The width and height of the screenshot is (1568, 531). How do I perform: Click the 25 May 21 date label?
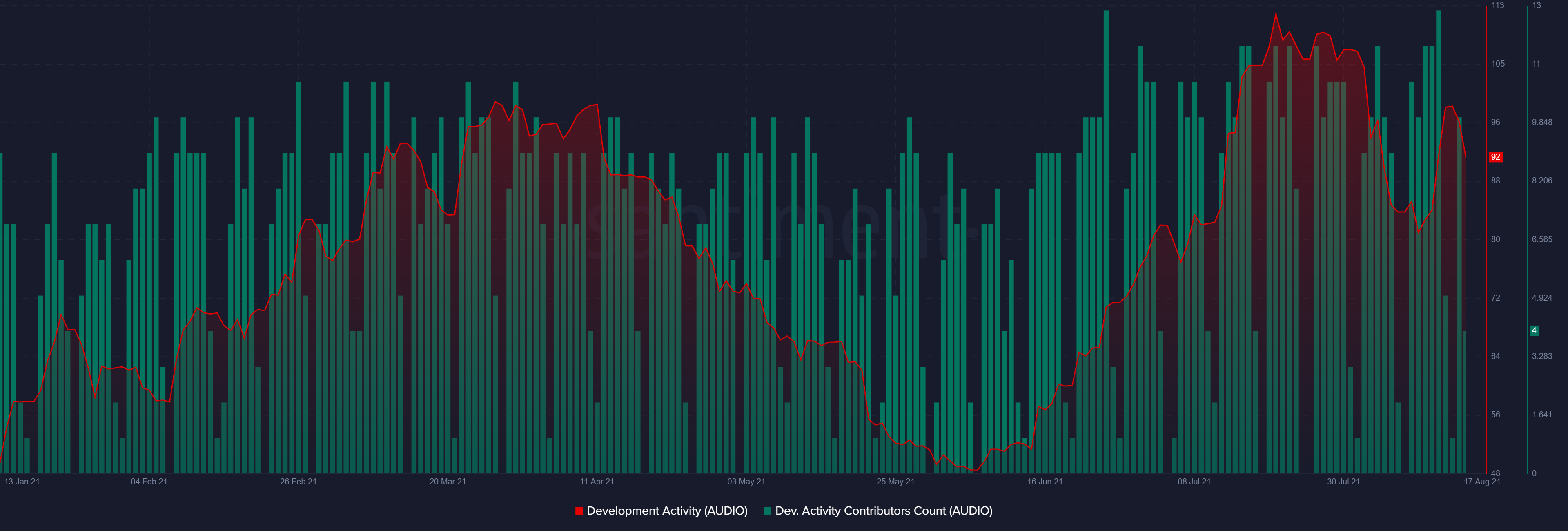click(895, 482)
